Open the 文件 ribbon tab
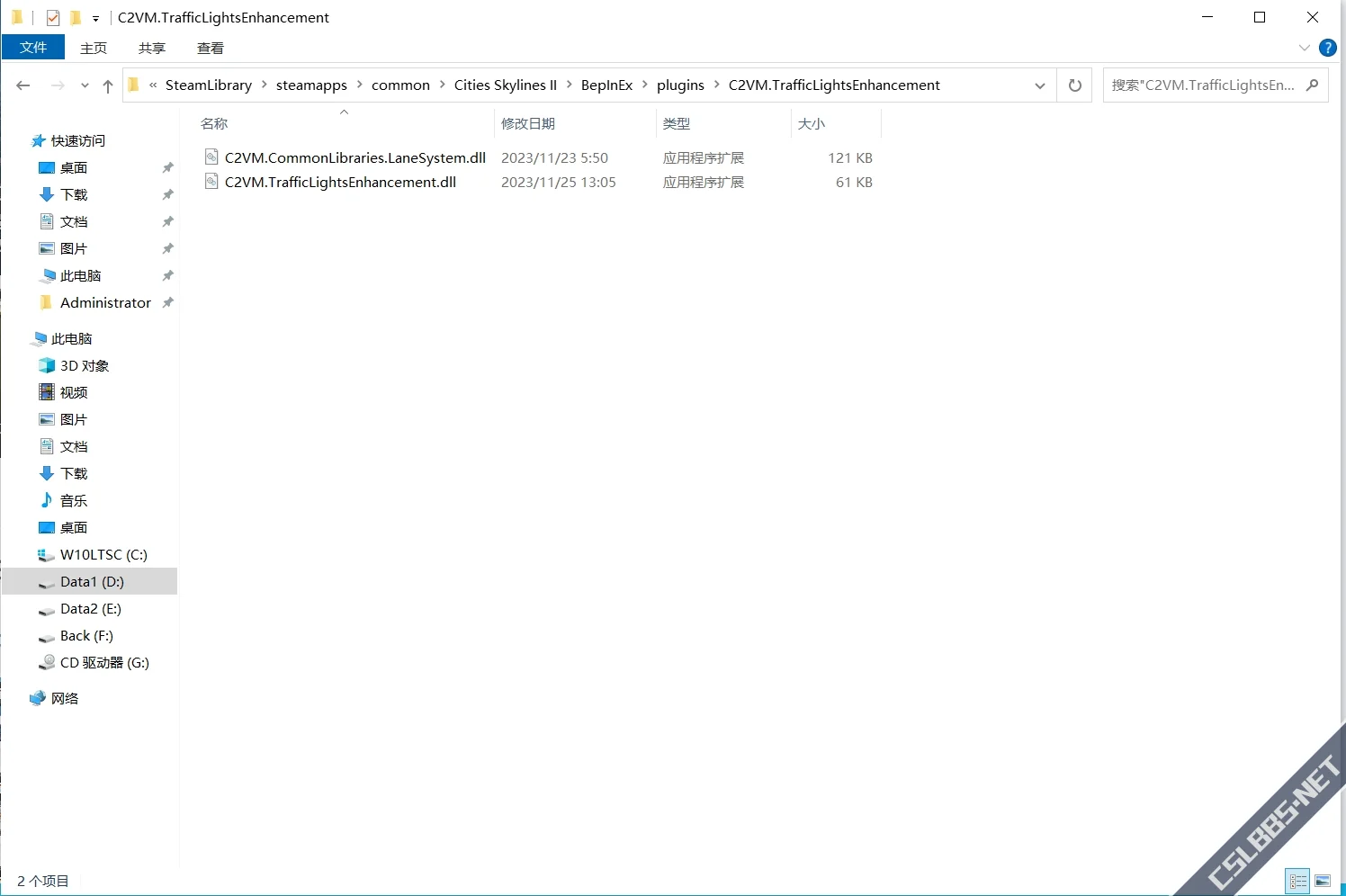The height and width of the screenshot is (896, 1346). click(x=33, y=48)
